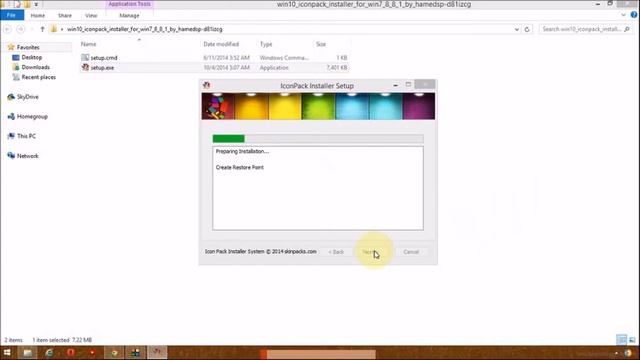Screen dimensions: 640x360
Task: Click the Network icon in sidebar
Action: click(11, 156)
